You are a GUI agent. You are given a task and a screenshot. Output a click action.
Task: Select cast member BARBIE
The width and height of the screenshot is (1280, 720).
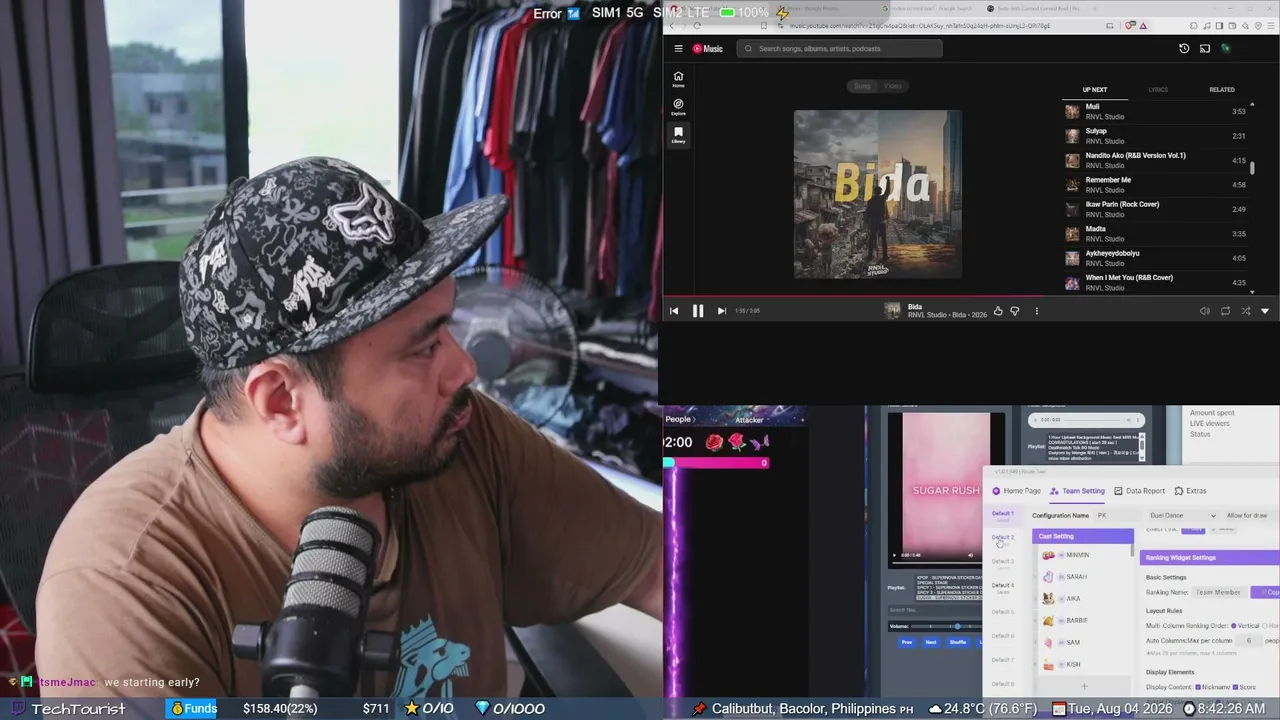(x=1082, y=621)
